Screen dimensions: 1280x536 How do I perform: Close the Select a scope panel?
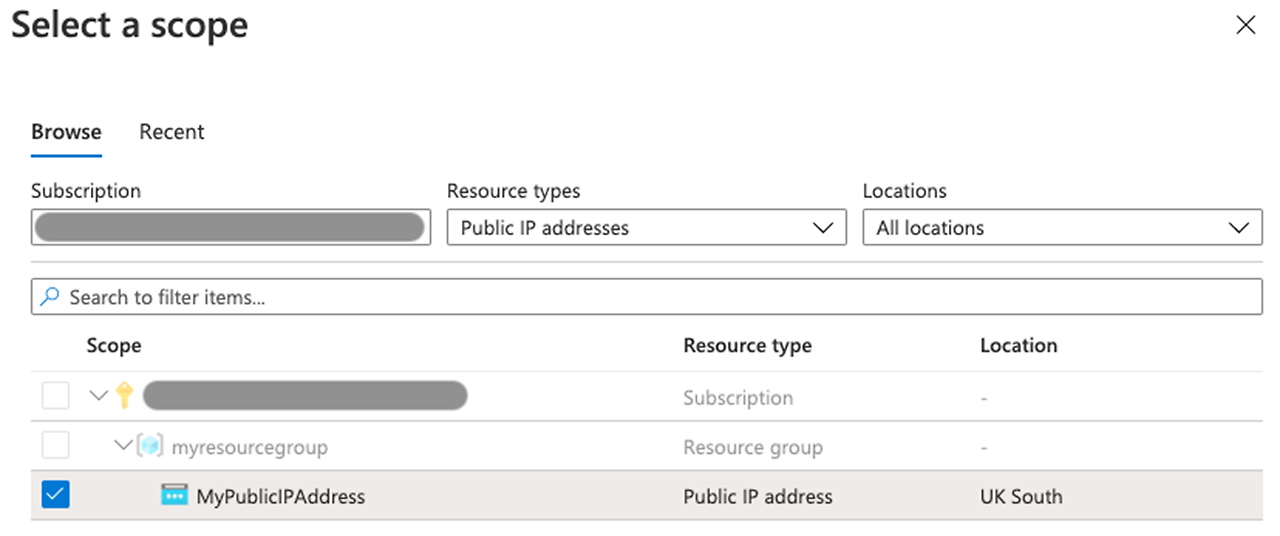click(x=1245, y=26)
